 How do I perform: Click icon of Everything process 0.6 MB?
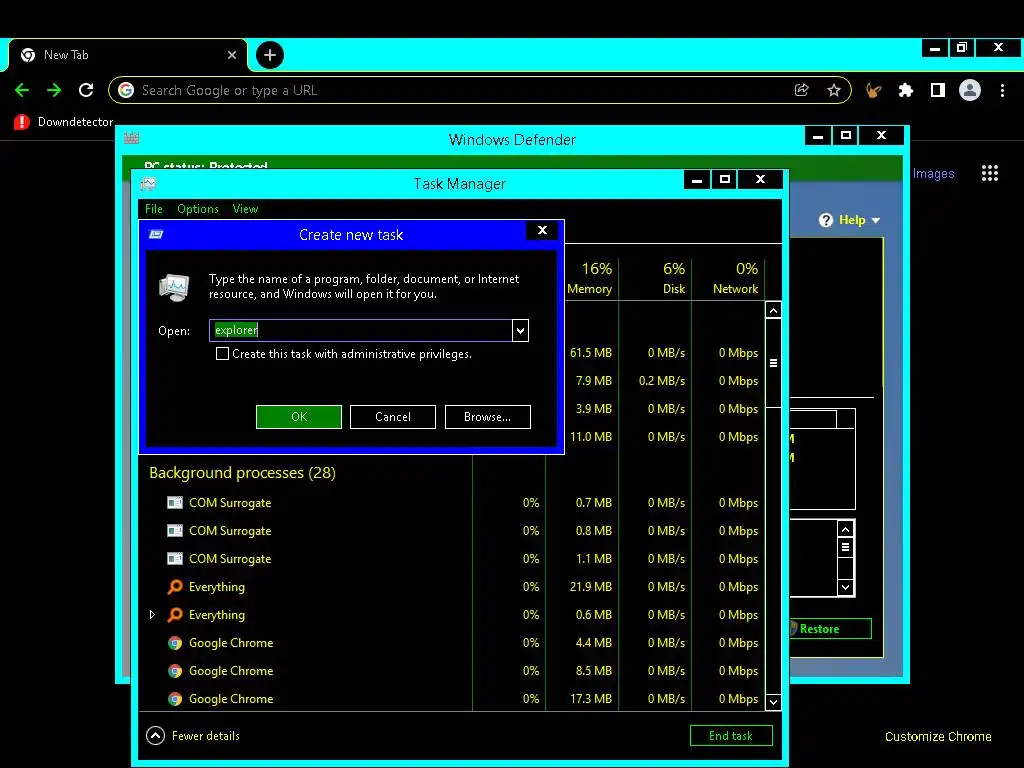click(x=175, y=615)
